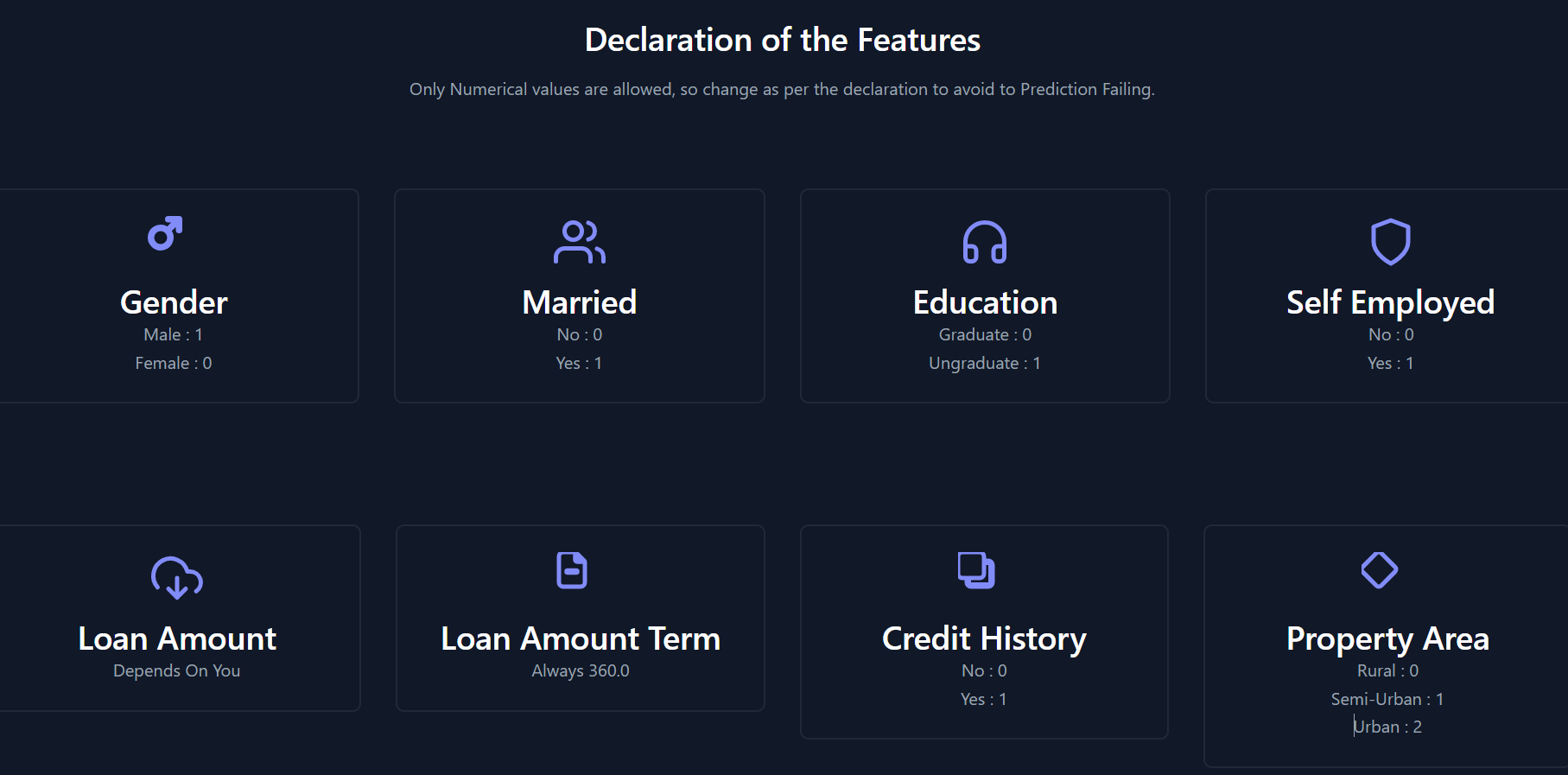Click 'Semi-Urban : 1' under Property Area
This screenshot has width=1568, height=775.
tap(1386, 699)
